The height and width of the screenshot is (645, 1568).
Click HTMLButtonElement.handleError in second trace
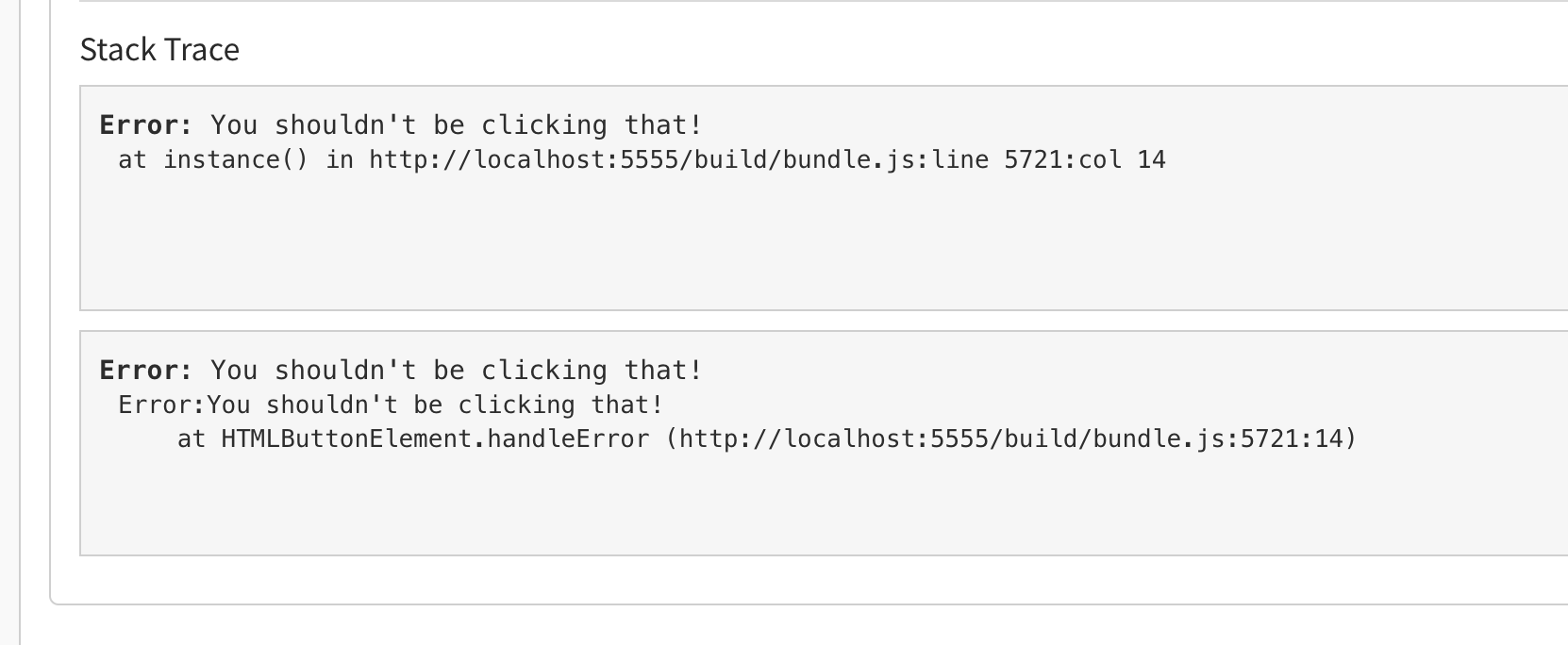coord(435,439)
